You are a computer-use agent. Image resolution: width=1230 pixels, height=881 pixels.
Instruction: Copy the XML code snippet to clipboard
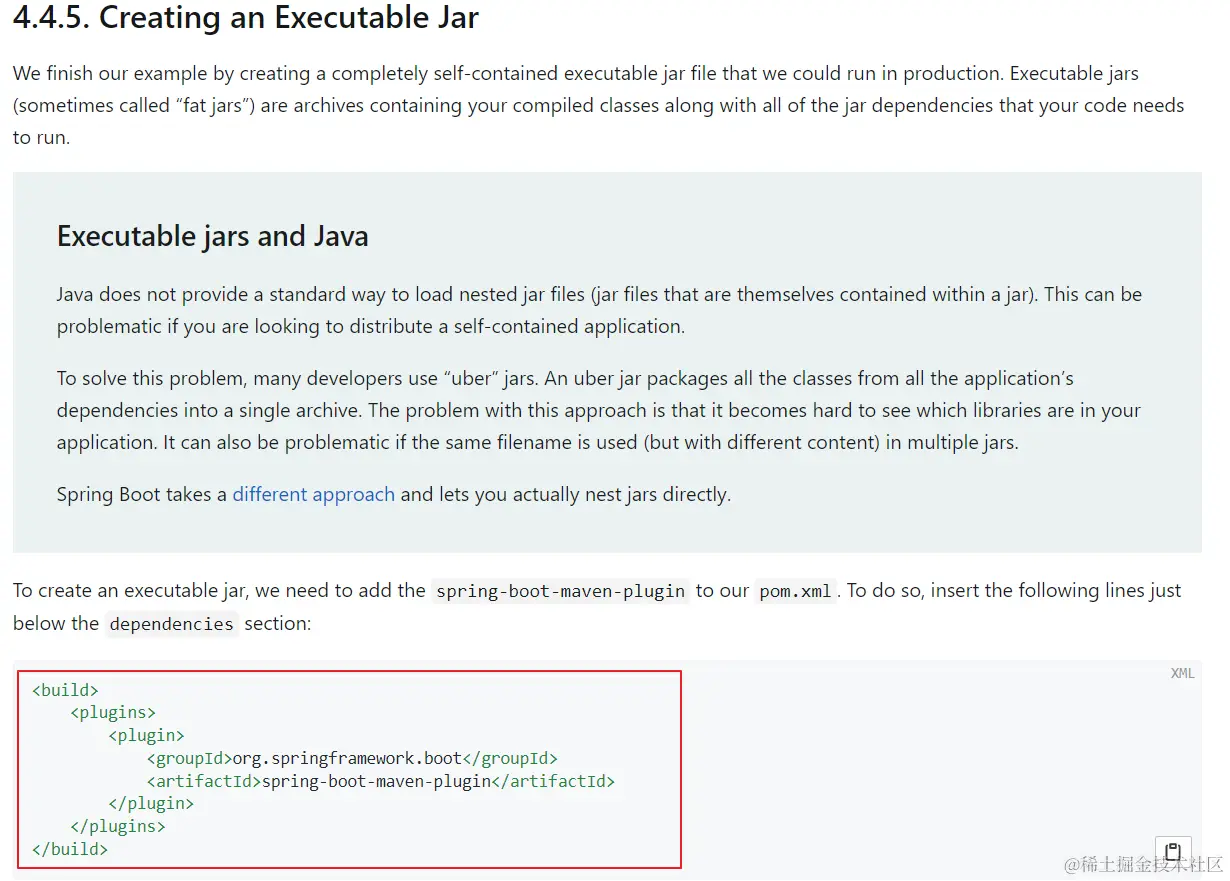point(1173,851)
